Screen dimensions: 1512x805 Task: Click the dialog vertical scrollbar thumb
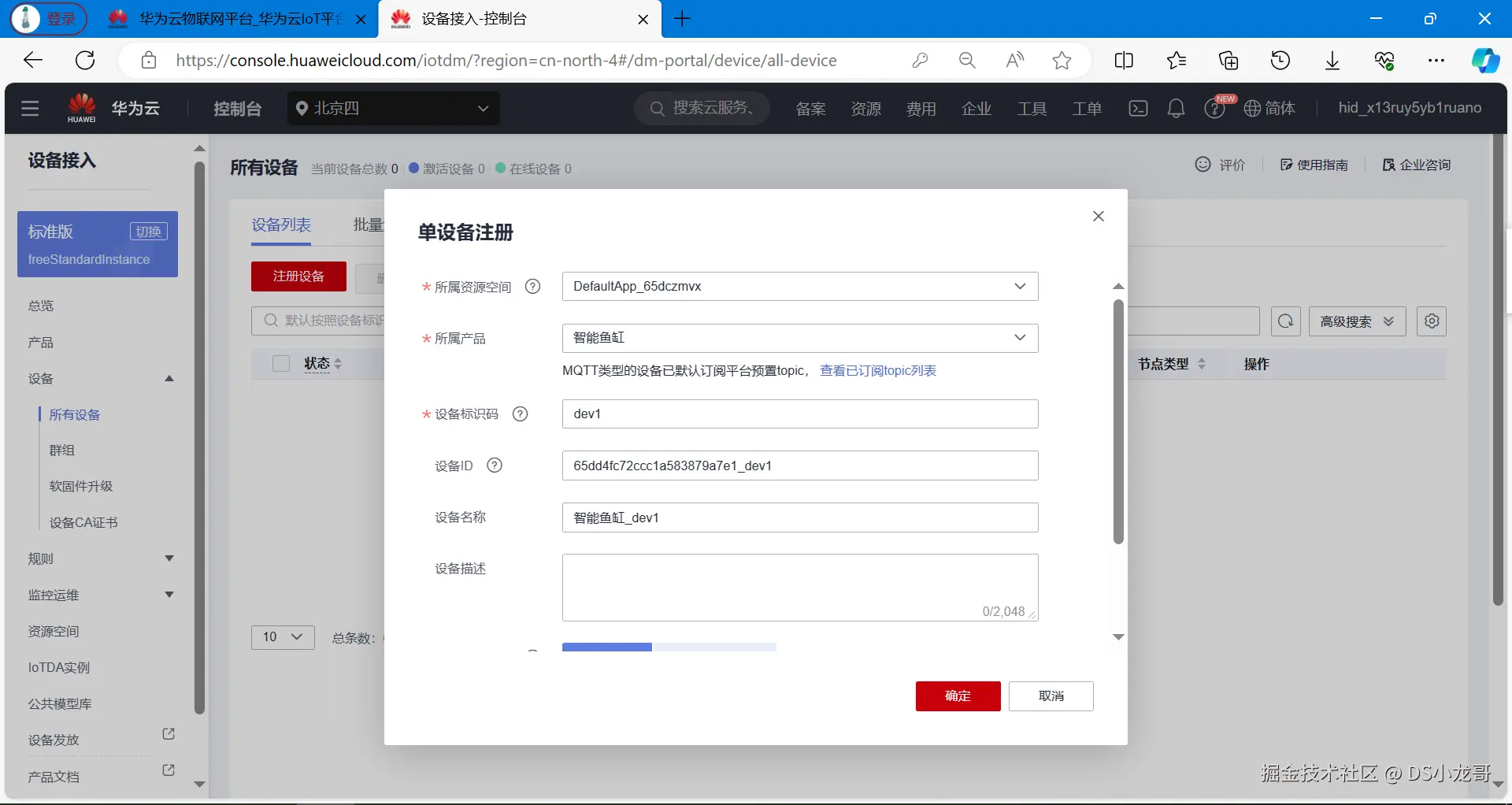1118,421
